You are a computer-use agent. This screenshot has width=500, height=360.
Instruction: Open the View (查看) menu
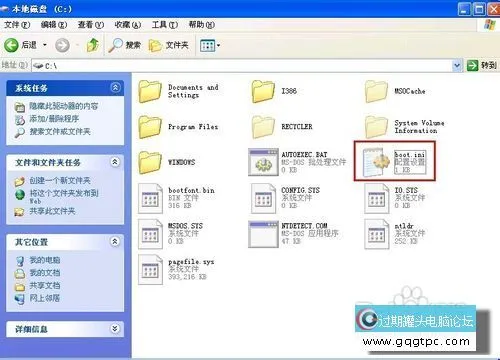click(91, 25)
